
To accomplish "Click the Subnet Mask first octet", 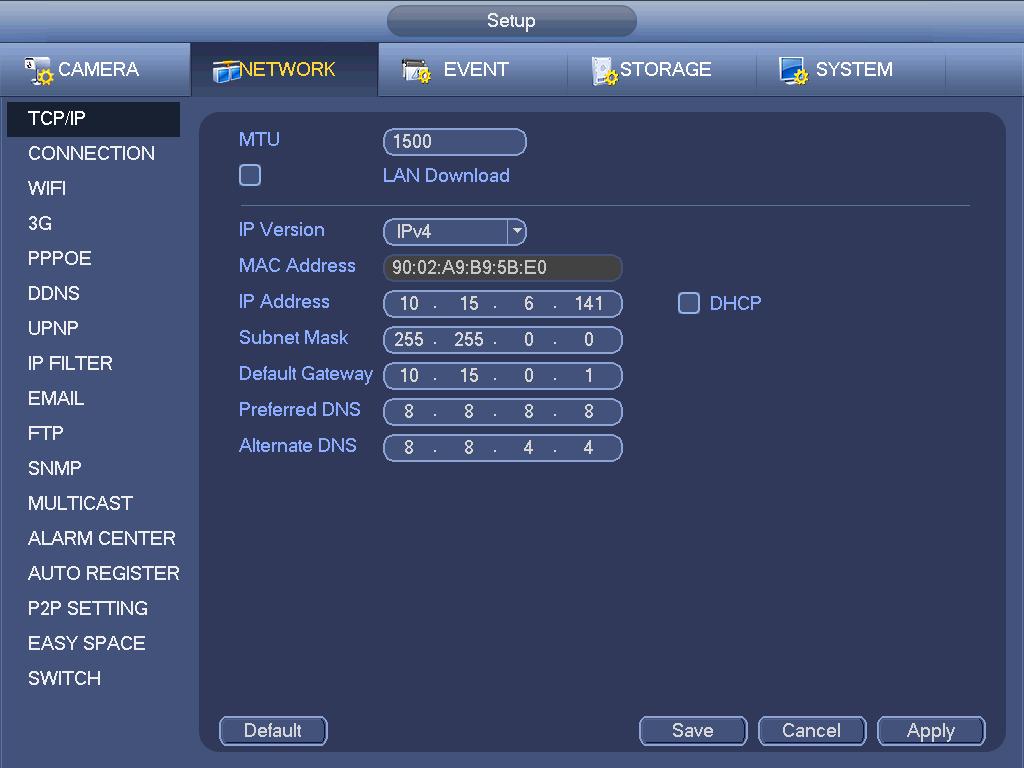I will [x=409, y=340].
